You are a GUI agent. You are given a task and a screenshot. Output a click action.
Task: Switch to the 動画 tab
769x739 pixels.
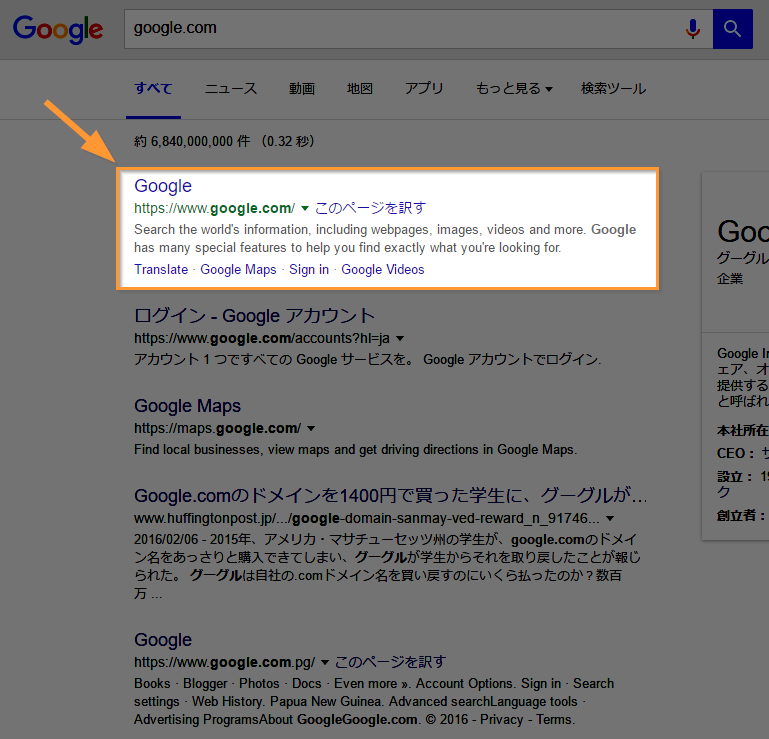click(x=302, y=88)
